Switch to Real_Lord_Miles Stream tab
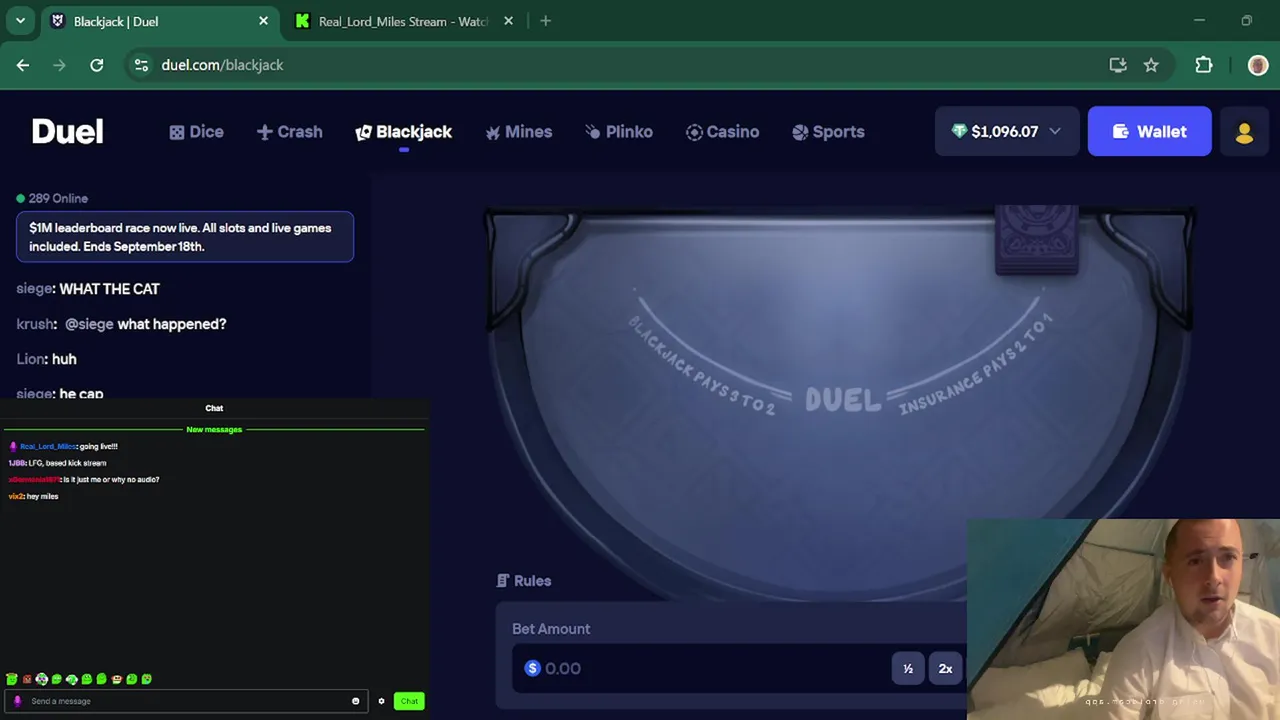 403,21
